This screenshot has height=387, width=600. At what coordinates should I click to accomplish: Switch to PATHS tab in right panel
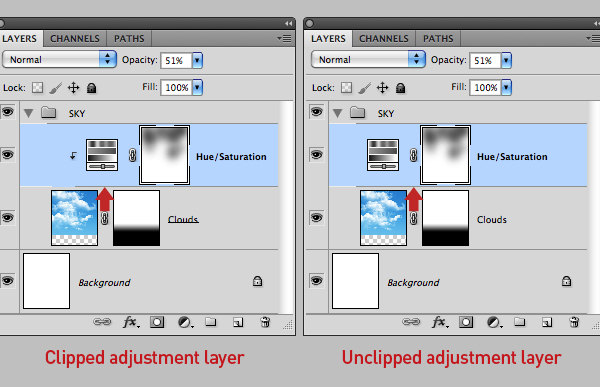[438, 39]
